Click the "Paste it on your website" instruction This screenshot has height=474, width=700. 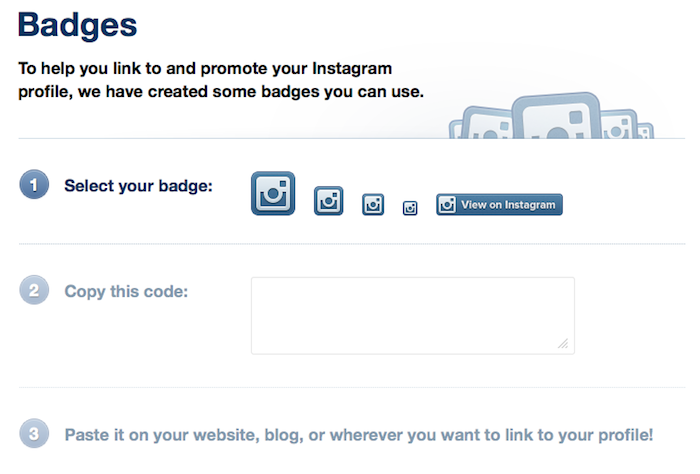click(358, 435)
